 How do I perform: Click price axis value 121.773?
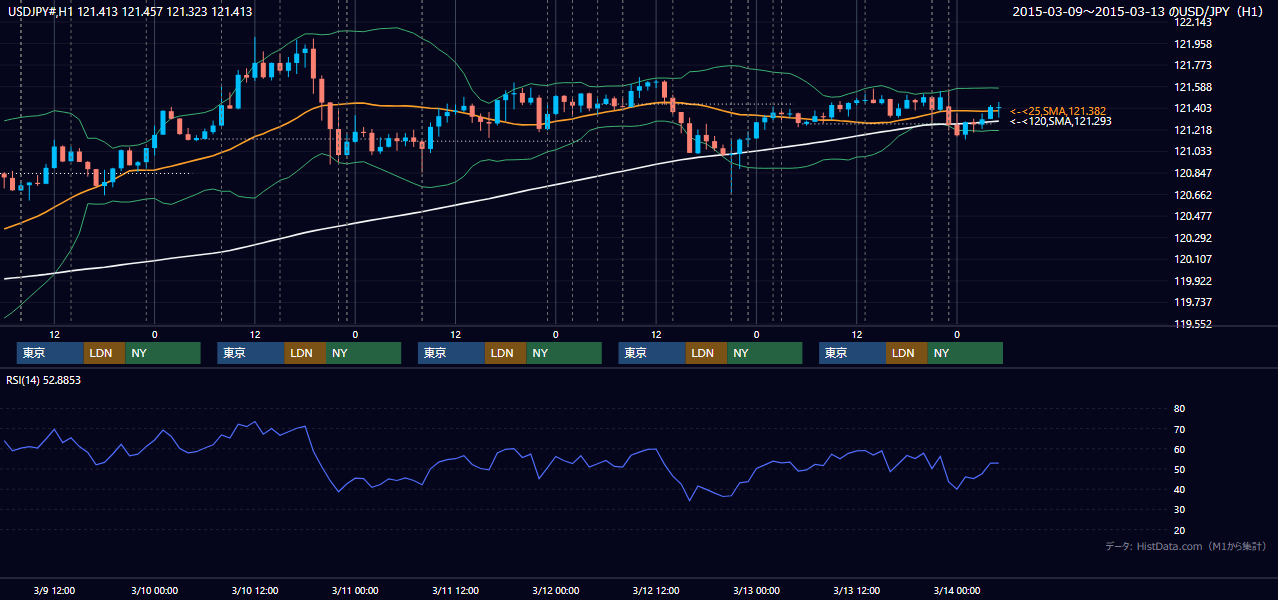1193,65
